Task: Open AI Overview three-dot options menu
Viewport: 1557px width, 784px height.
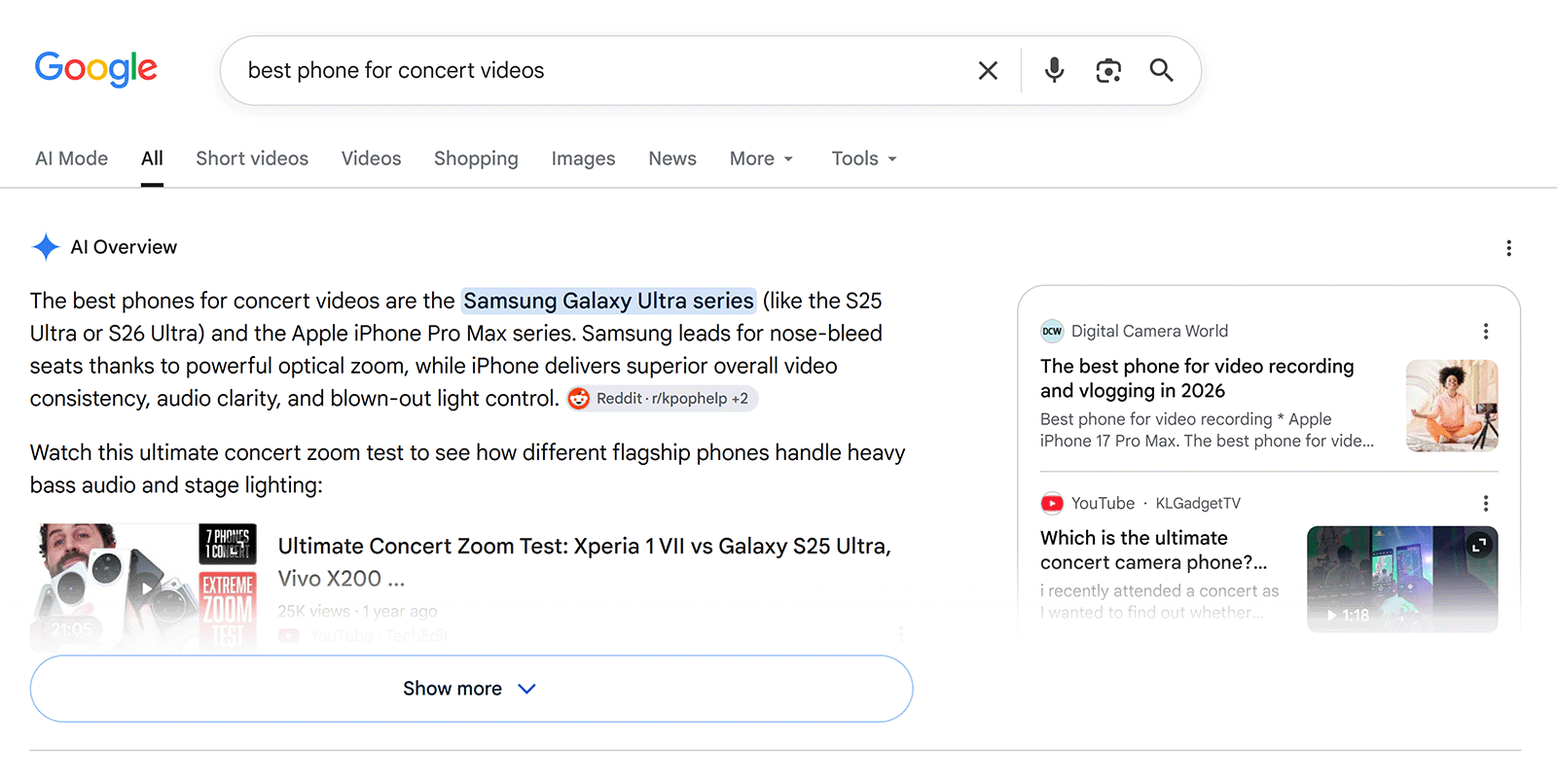Action: [x=1508, y=248]
